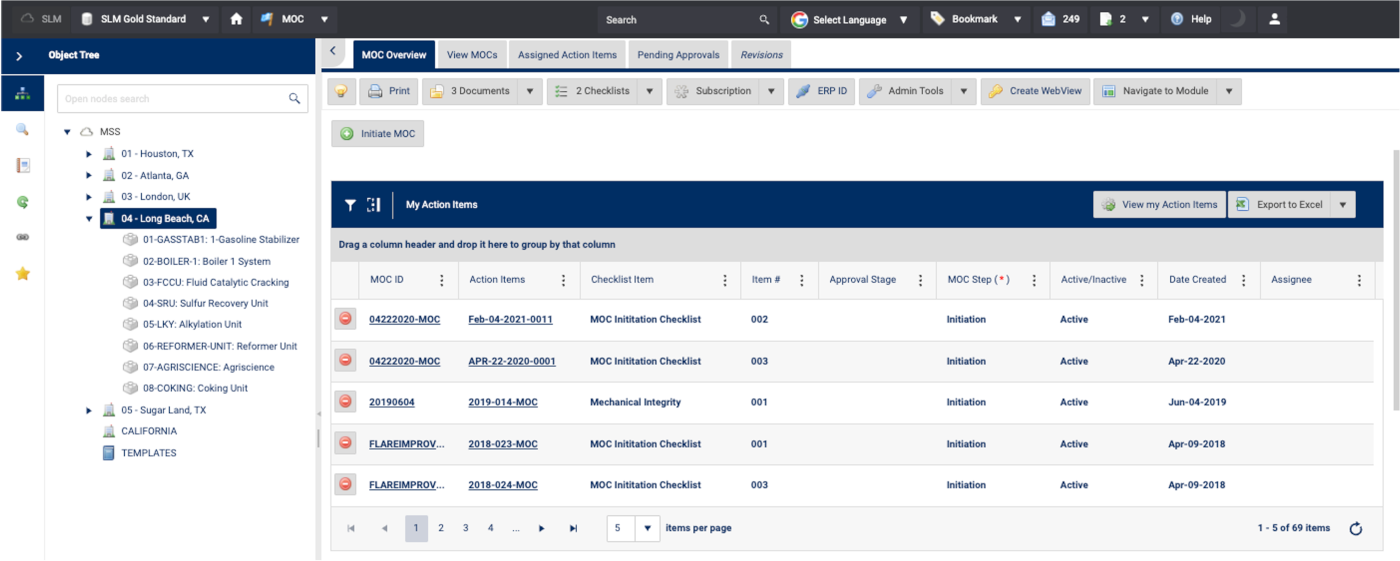
Task: Click the lightbulb hint icon
Action: click(x=342, y=91)
